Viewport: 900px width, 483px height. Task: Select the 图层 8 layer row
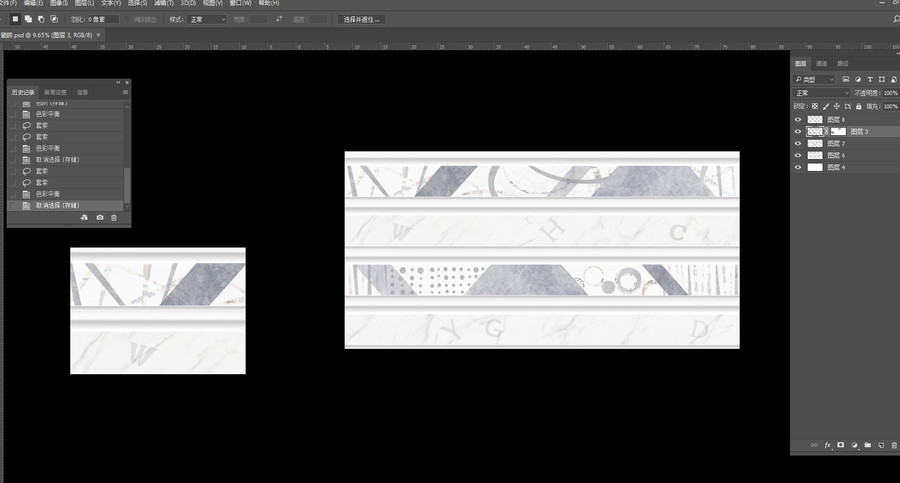[x=845, y=119]
